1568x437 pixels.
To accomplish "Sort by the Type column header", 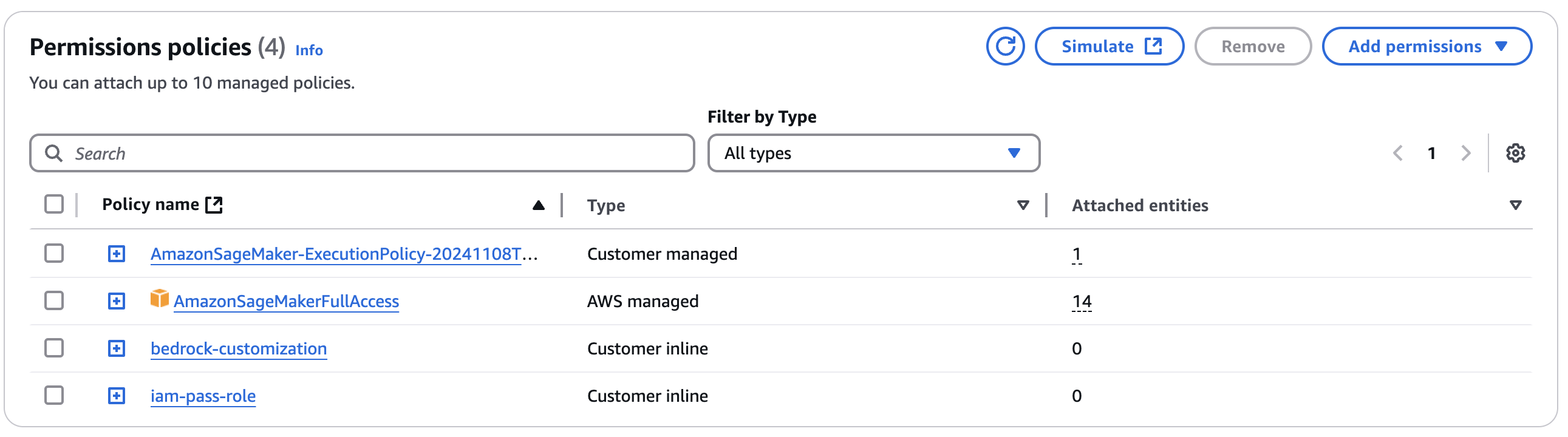I will pos(605,206).
